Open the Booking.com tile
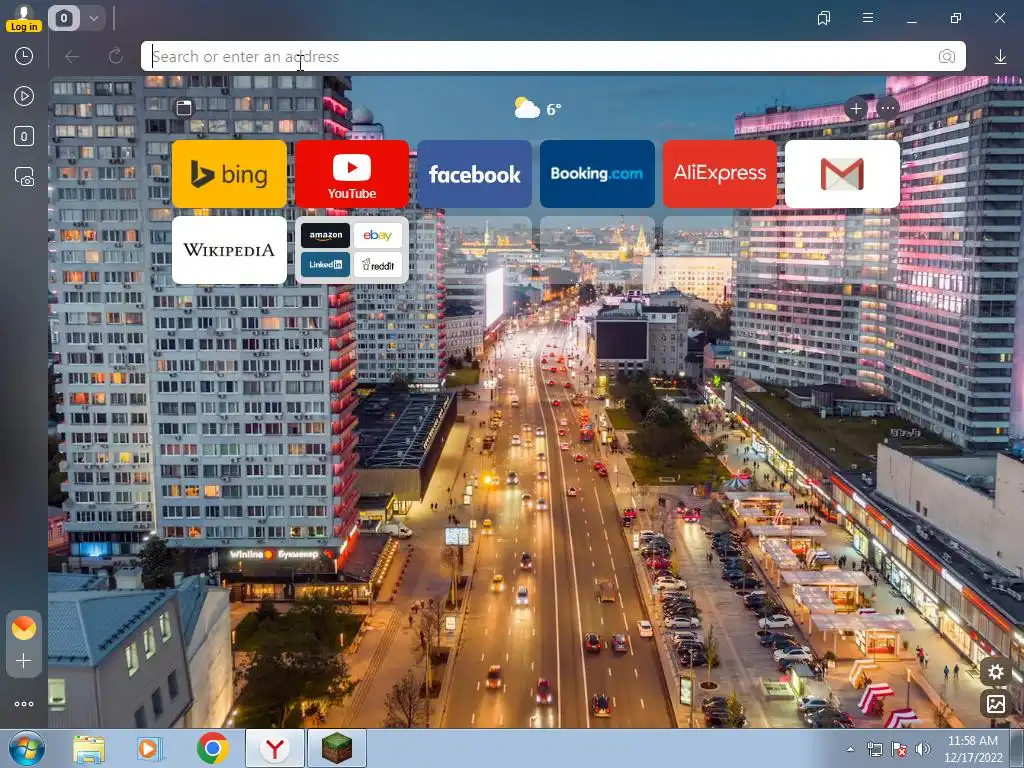This screenshot has height=768, width=1024. point(597,174)
